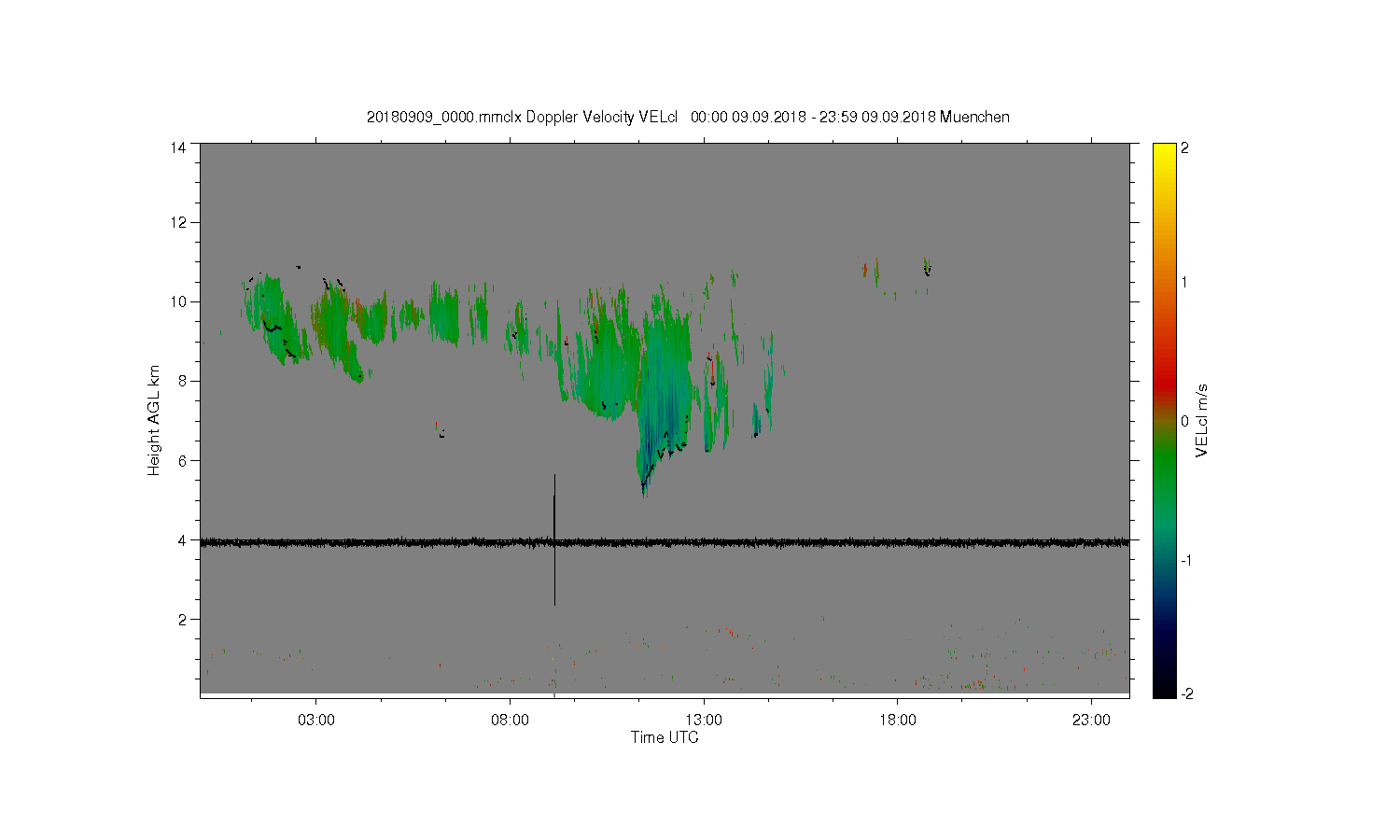Click the 8 km height tick label

(x=182, y=381)
